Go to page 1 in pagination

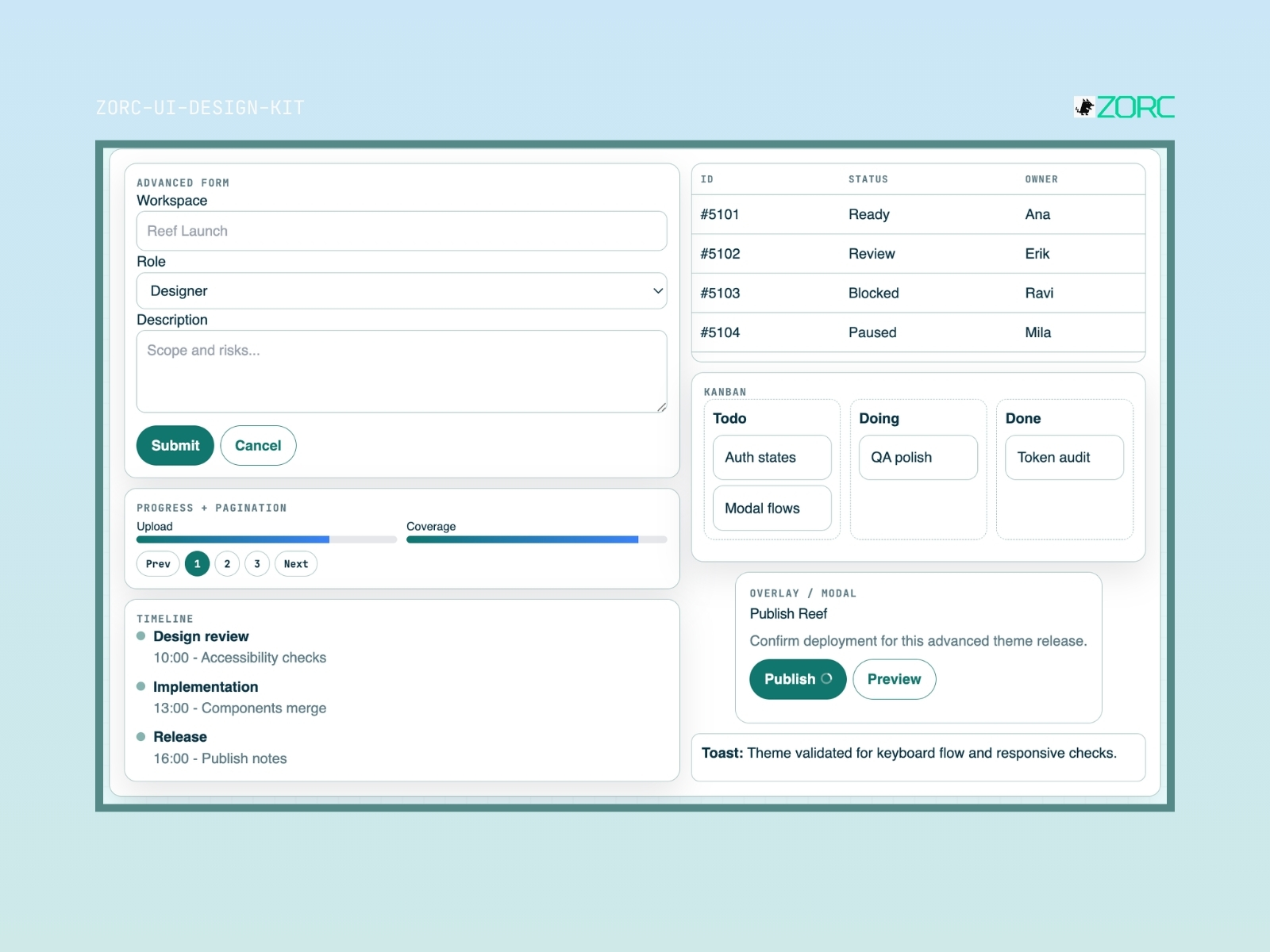(x=198, y=564)
